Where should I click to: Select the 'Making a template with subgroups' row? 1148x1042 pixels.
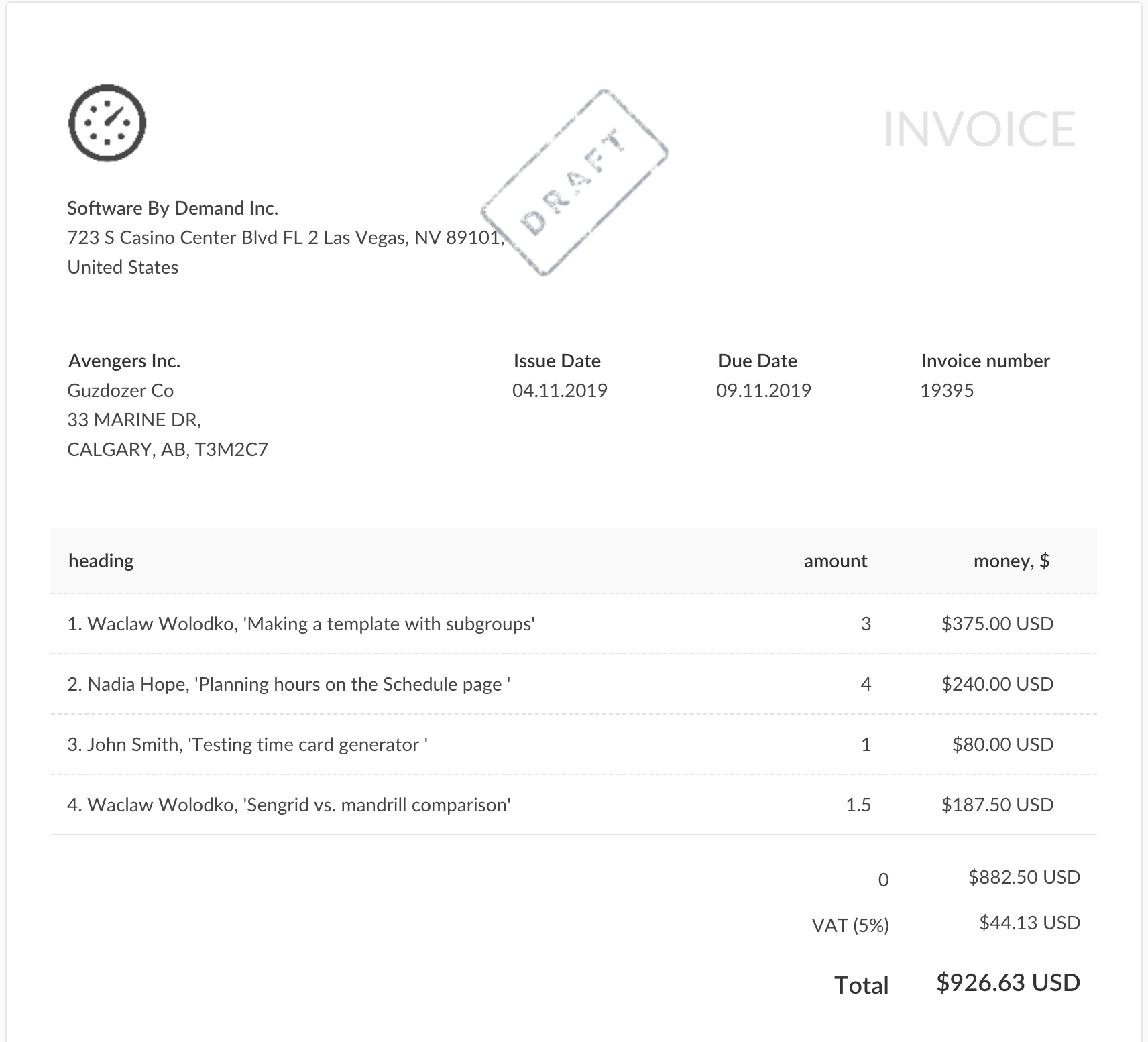[x=301, y=624]
